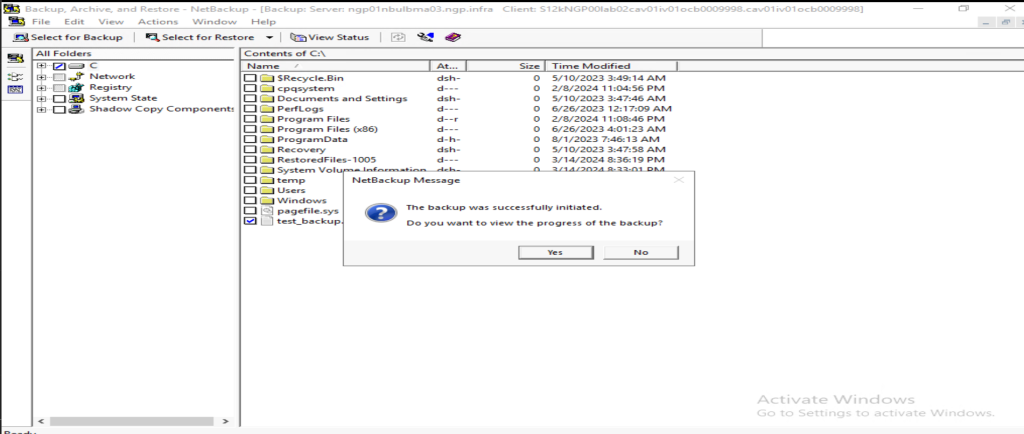1024x434 pixels.
Task: Click the Users folder icon in list
Action: pyautogui.click(x=266, y=191)
